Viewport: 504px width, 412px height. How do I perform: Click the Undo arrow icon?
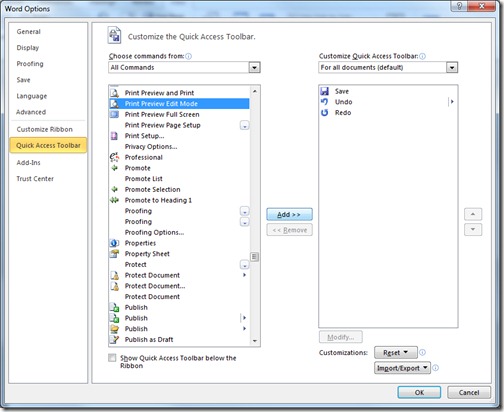point(324,102)
